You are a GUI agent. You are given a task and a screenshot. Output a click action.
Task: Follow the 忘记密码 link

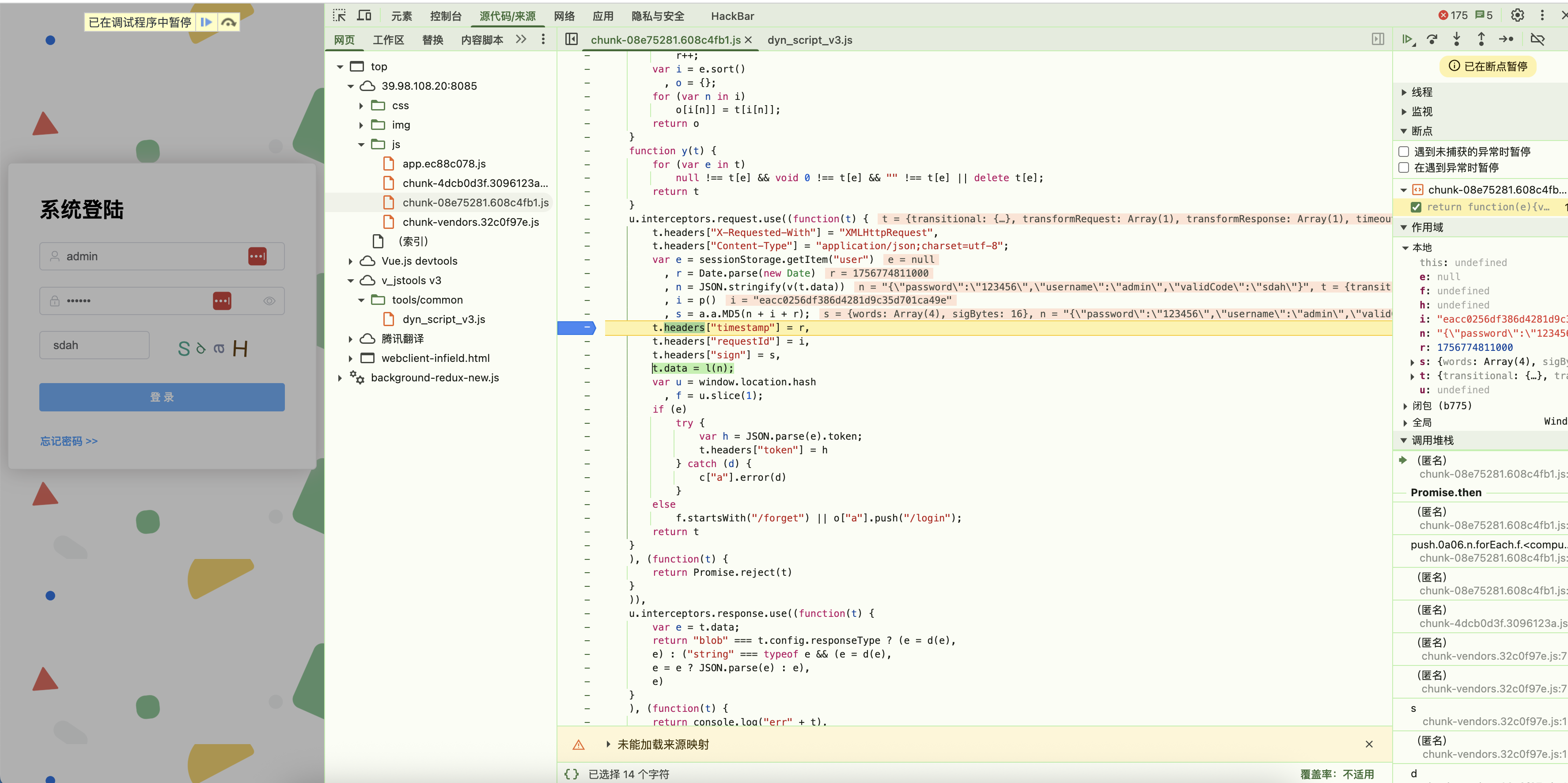(69, 441)
